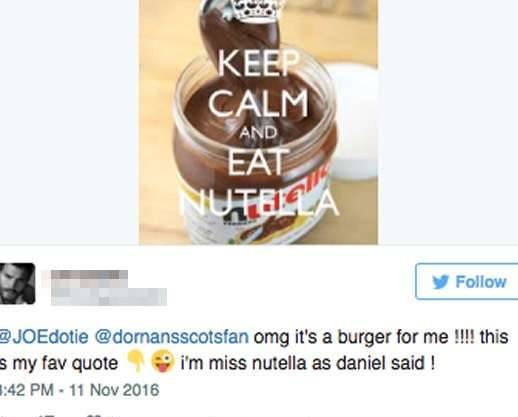Click the blurred username handle
The height and width of the screenshot is (417, 518).
pyautogui.click(x=109, y=296)
